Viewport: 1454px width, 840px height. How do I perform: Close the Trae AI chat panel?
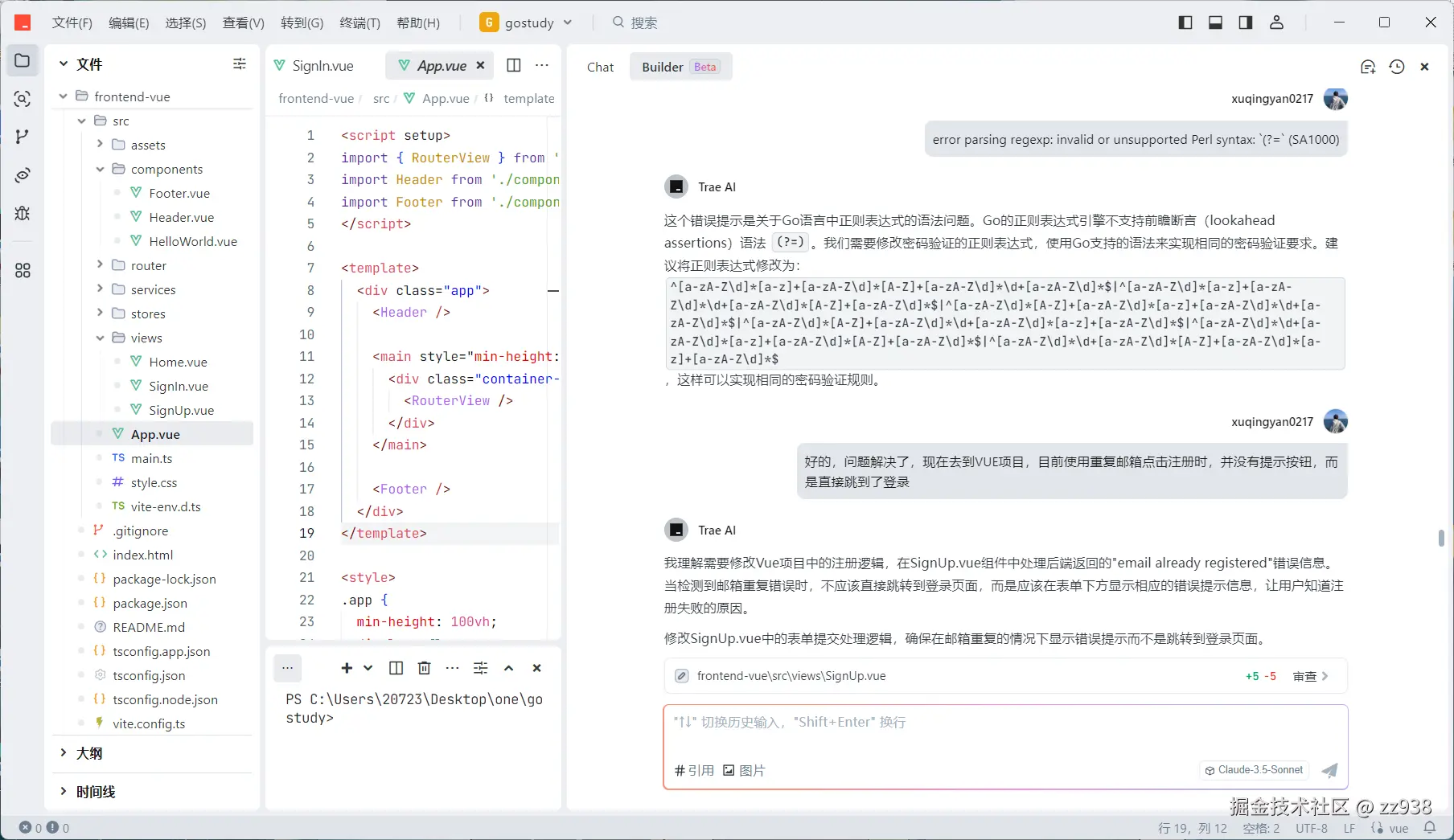pyautogui.click(x=1424, y=67)
